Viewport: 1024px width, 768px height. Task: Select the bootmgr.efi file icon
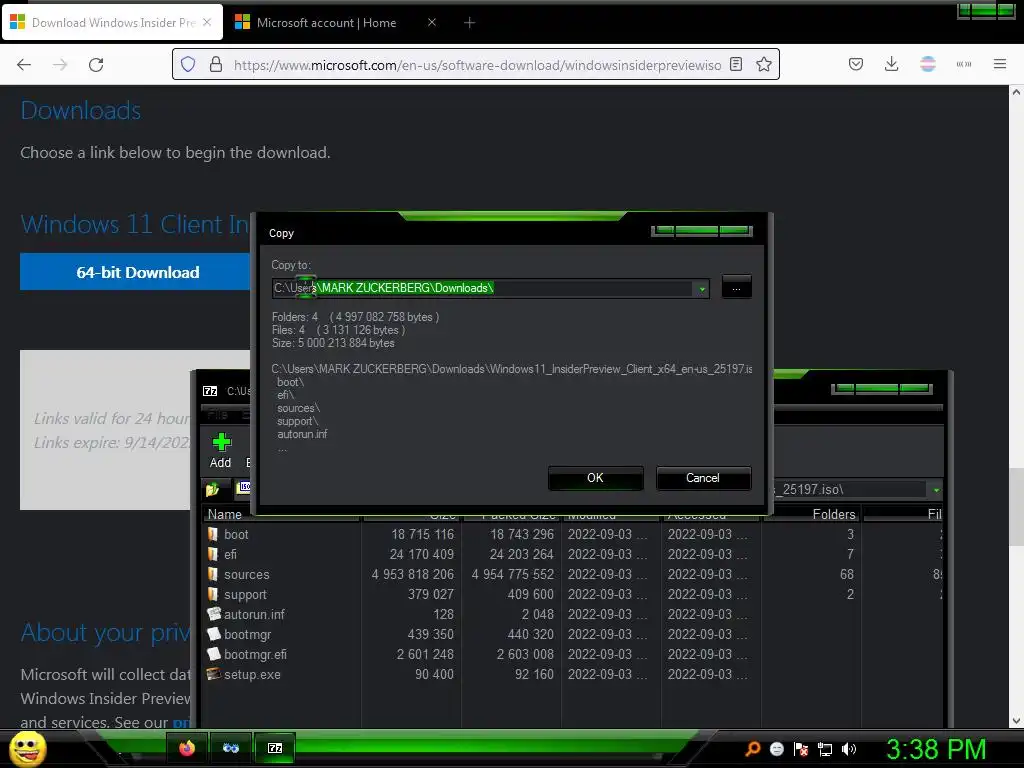click(214, 654)
